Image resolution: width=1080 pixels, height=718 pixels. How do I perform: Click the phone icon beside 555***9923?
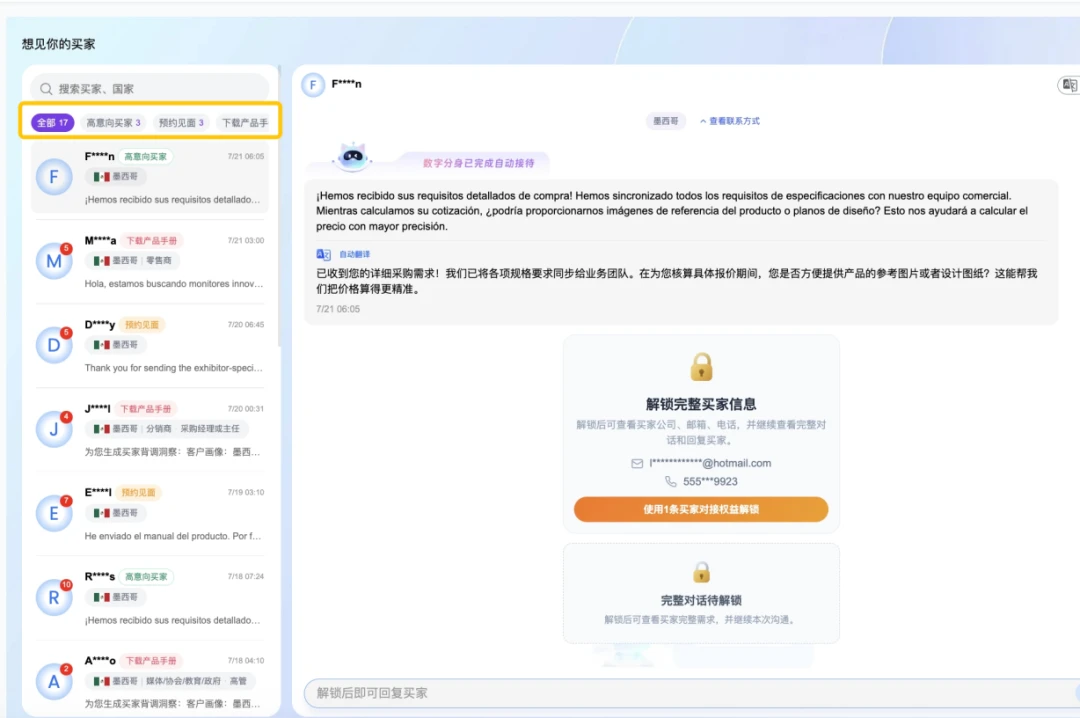(670, 482)
